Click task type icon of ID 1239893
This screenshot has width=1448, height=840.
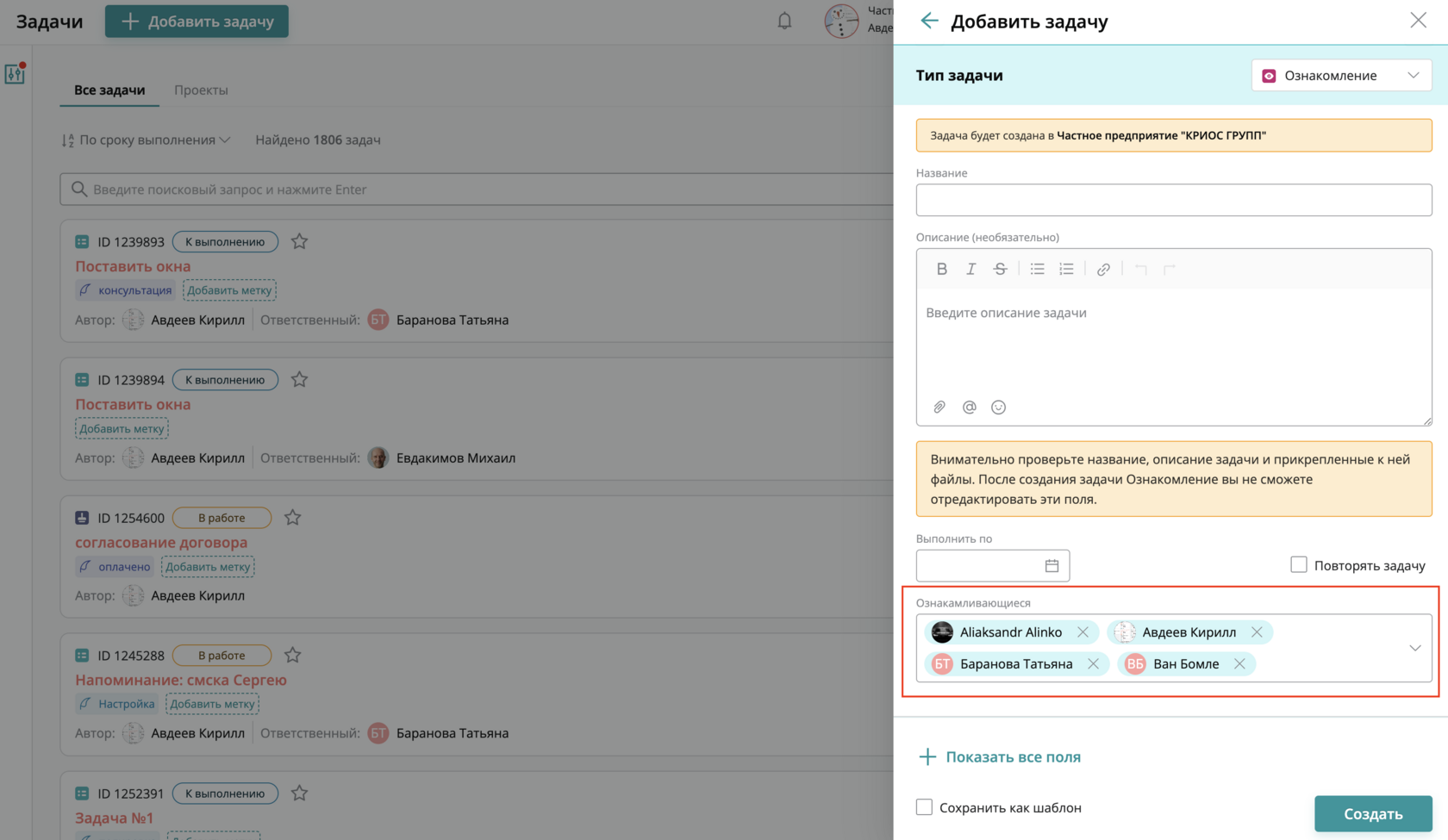82,242
